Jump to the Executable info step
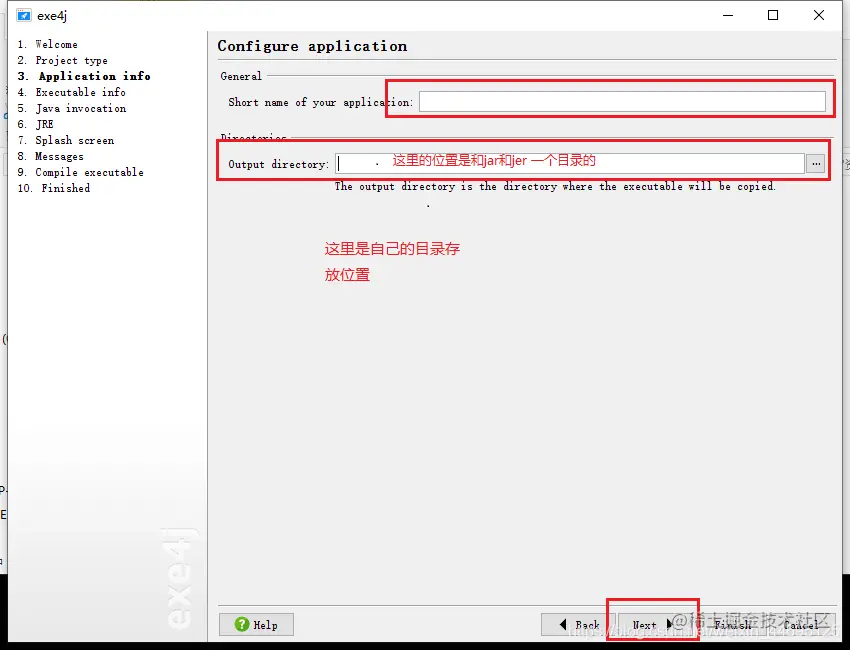Viewport: 850px width, 650px height. point(72,92)
